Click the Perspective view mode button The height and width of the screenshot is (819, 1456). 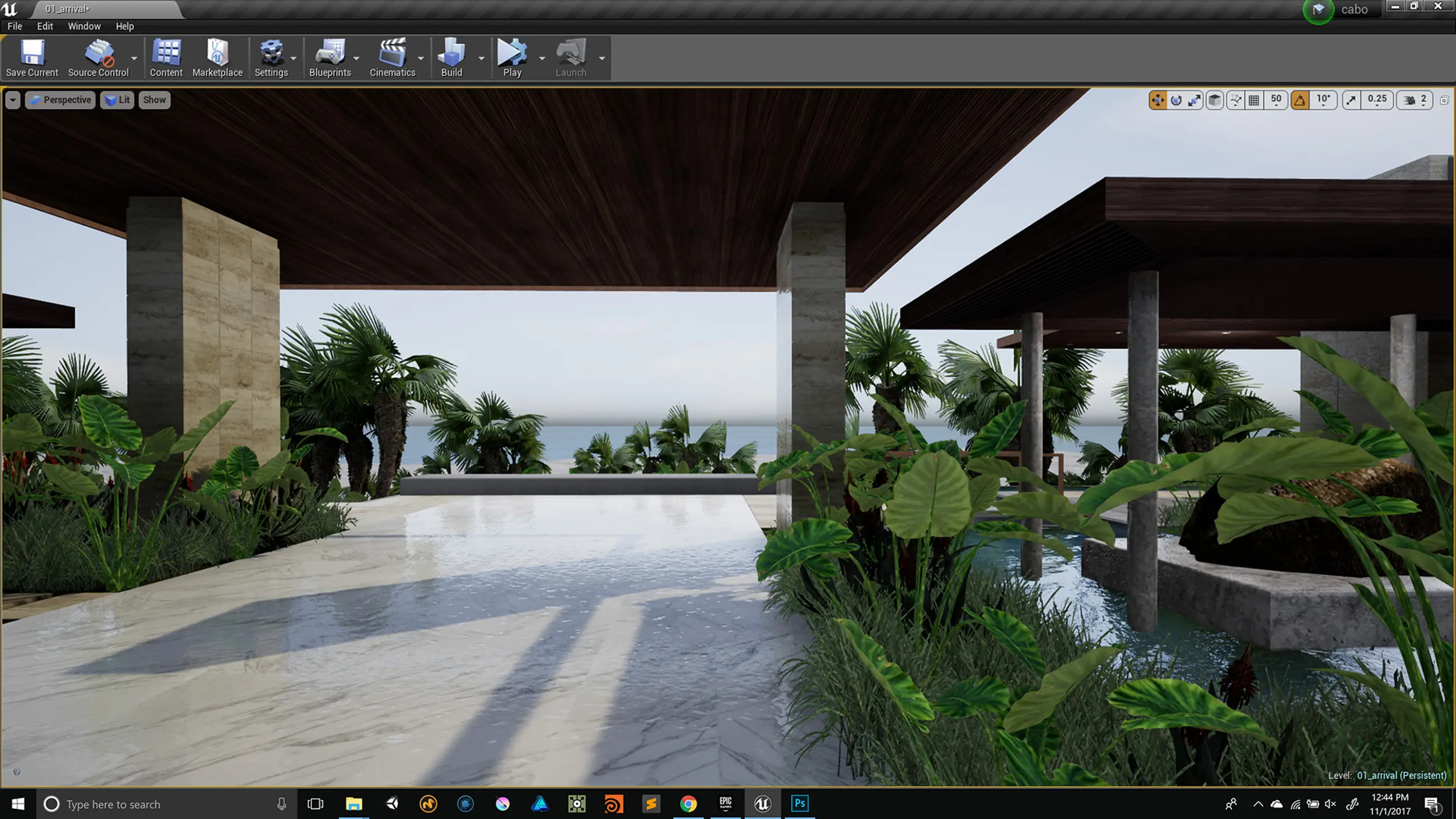60,100
